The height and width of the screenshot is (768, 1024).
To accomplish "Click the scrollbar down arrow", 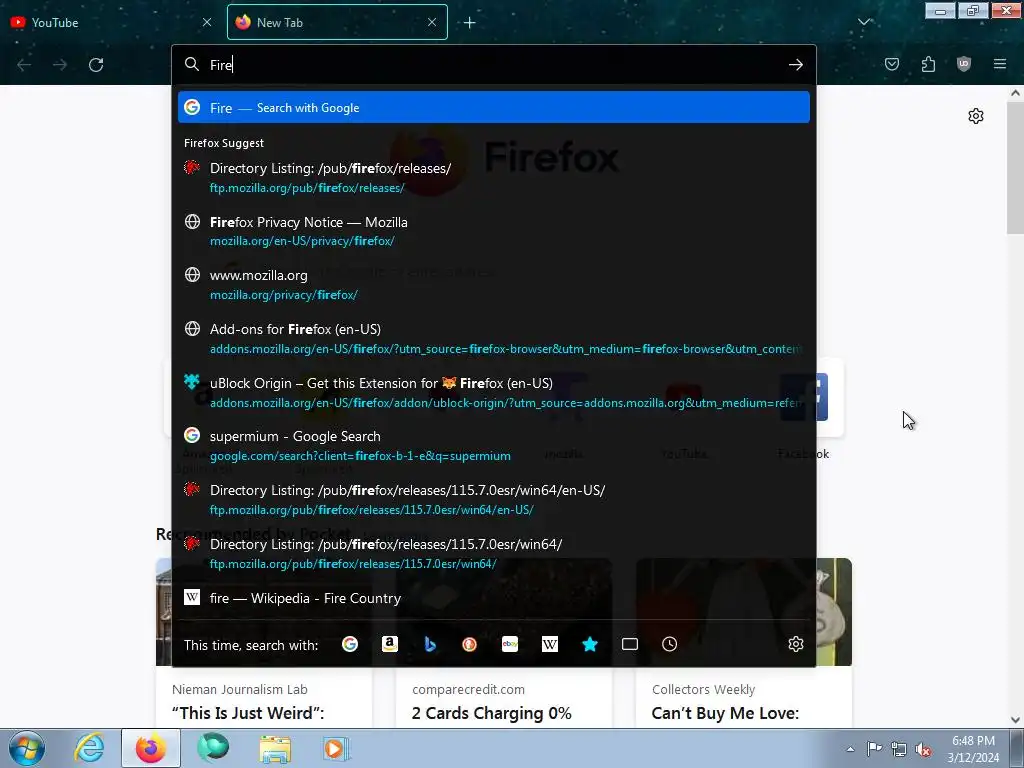I will tap(1015, 720).
